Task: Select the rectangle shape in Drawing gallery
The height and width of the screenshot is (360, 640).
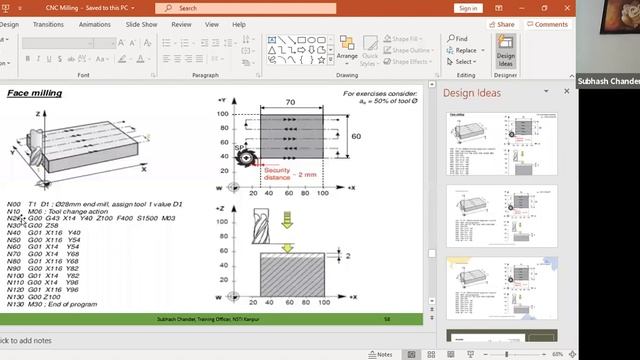Action: pyautogui.click(x=302, y=40)
